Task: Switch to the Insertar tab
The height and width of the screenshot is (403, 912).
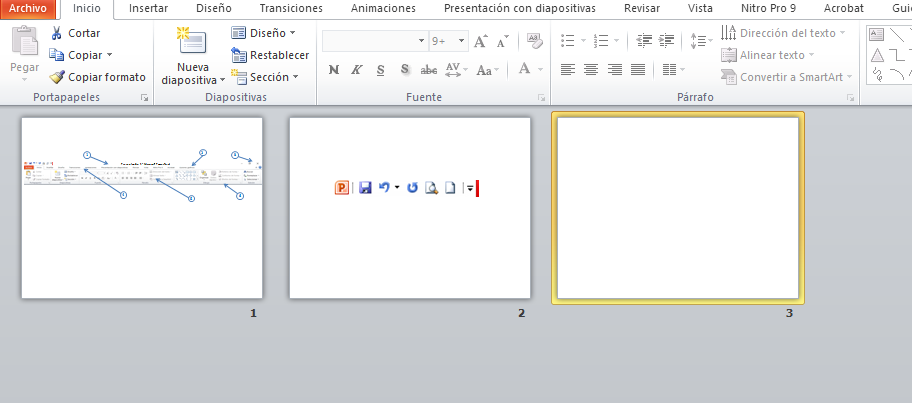Action: [x=148, y=8]
